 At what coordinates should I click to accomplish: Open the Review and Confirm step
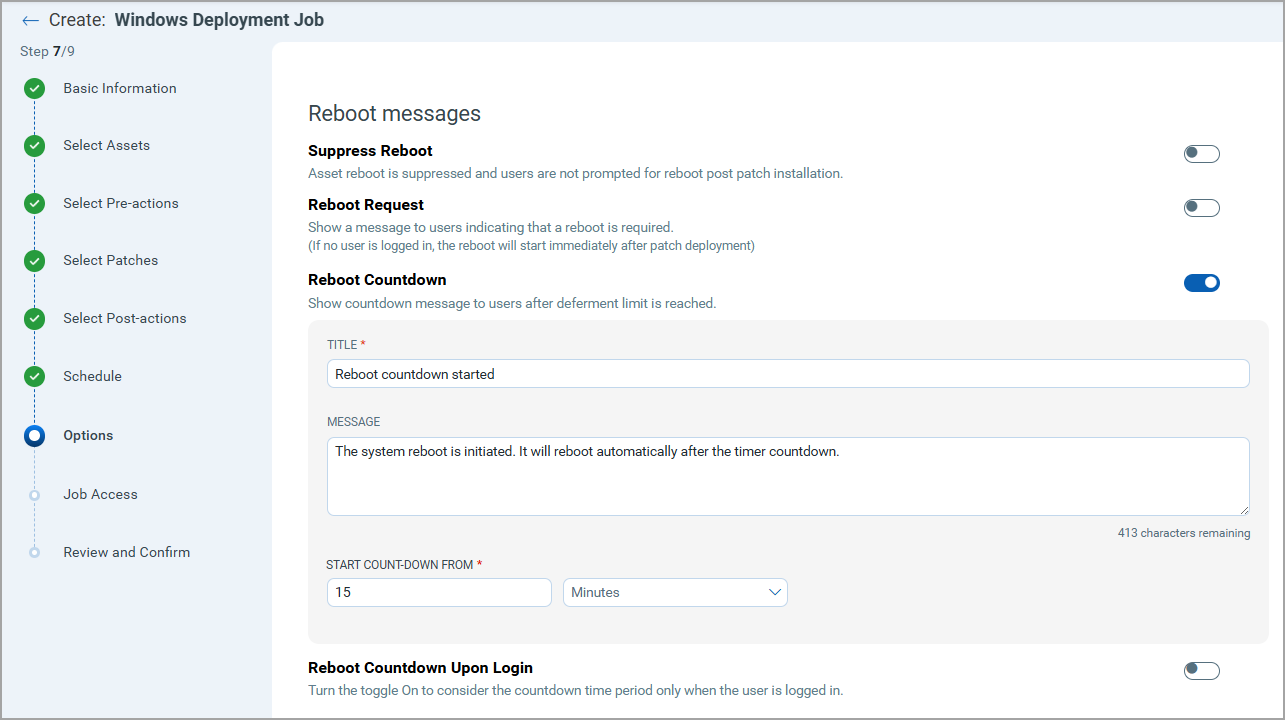[x=126, y=552]
